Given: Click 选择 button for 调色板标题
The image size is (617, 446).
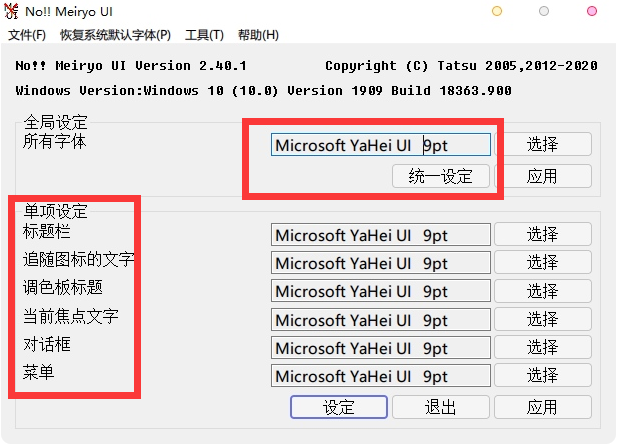Looking at the screenshot, I should (x=543, y=291).
